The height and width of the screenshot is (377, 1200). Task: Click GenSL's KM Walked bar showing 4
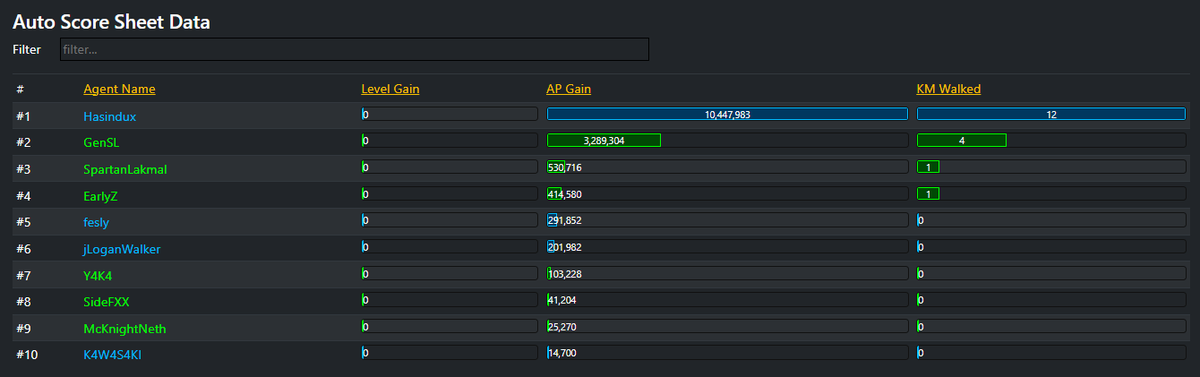1051,140
